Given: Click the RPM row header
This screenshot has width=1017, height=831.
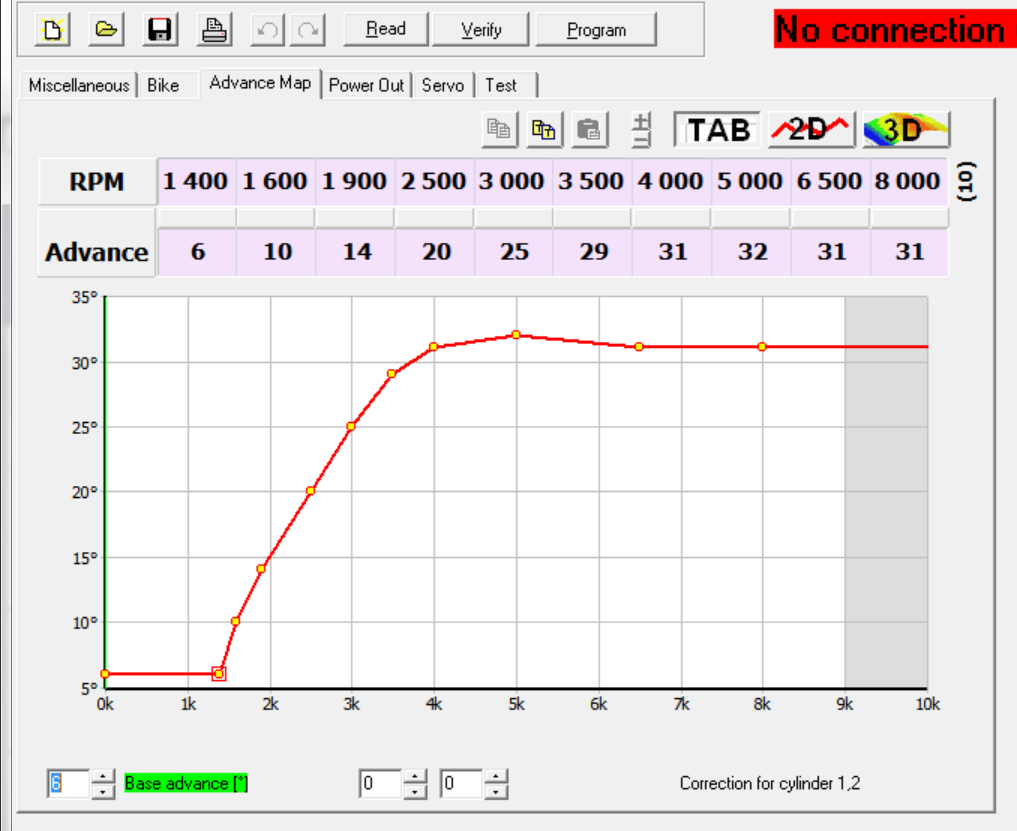Looking at the screenshot, I should (x=97, y=182).
